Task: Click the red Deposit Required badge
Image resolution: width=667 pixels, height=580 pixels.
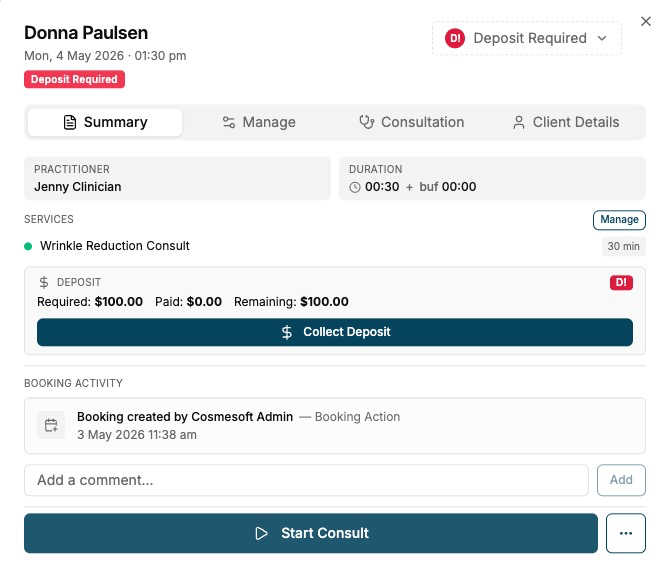Action: [74, 79]
